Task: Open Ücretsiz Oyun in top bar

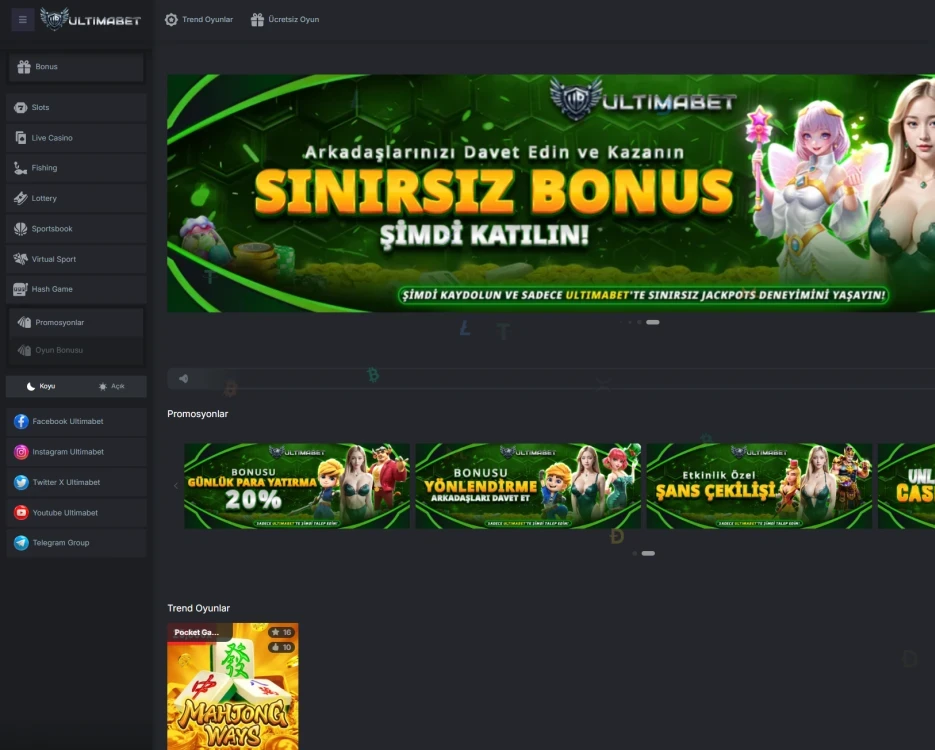Action: click(285, 20)
